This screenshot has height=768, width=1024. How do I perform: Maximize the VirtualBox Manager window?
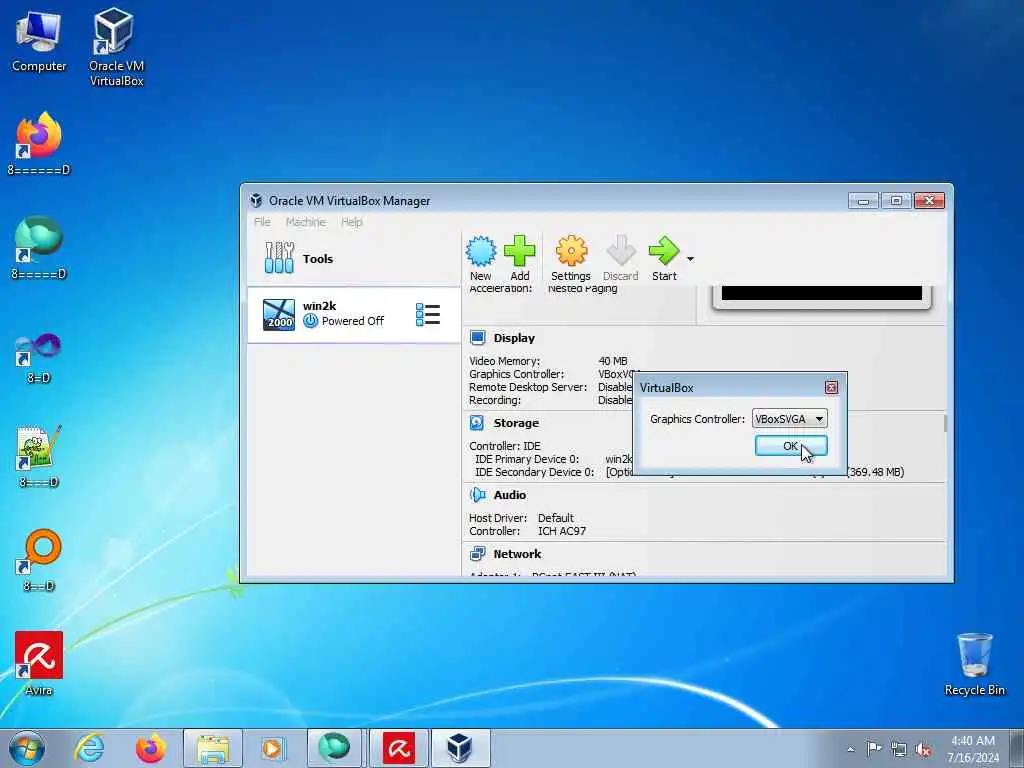[896, 201]
